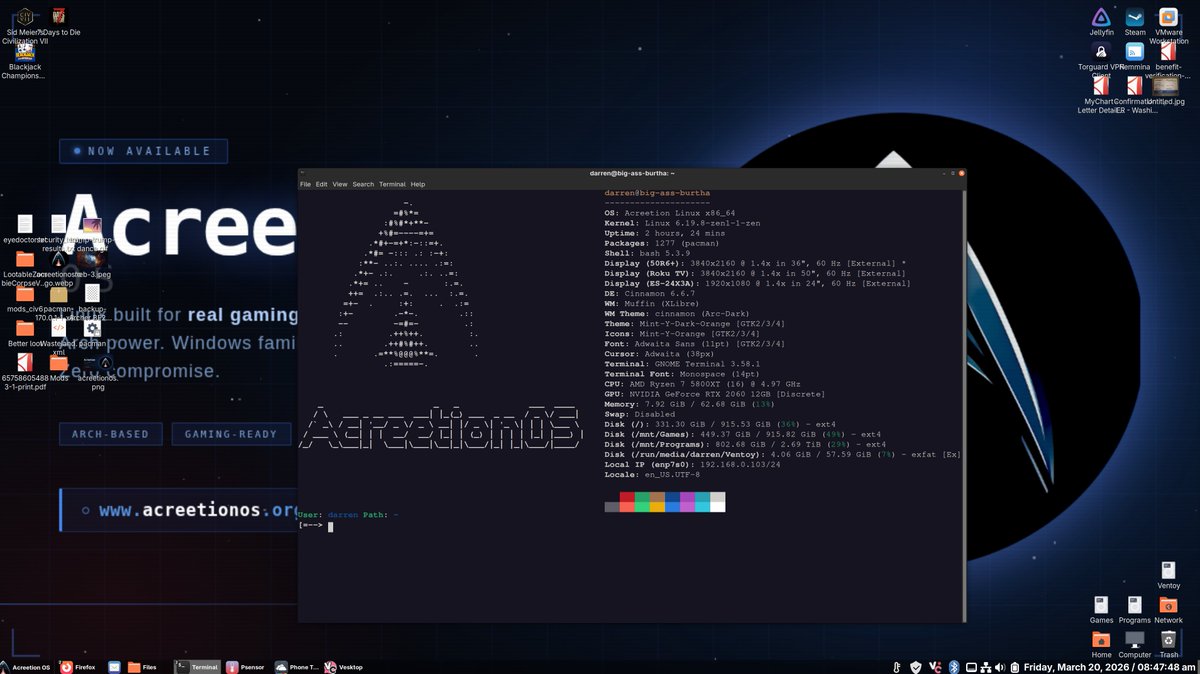
Task: Open the Programs drive icon
Action: click(x=1135, y=605)
